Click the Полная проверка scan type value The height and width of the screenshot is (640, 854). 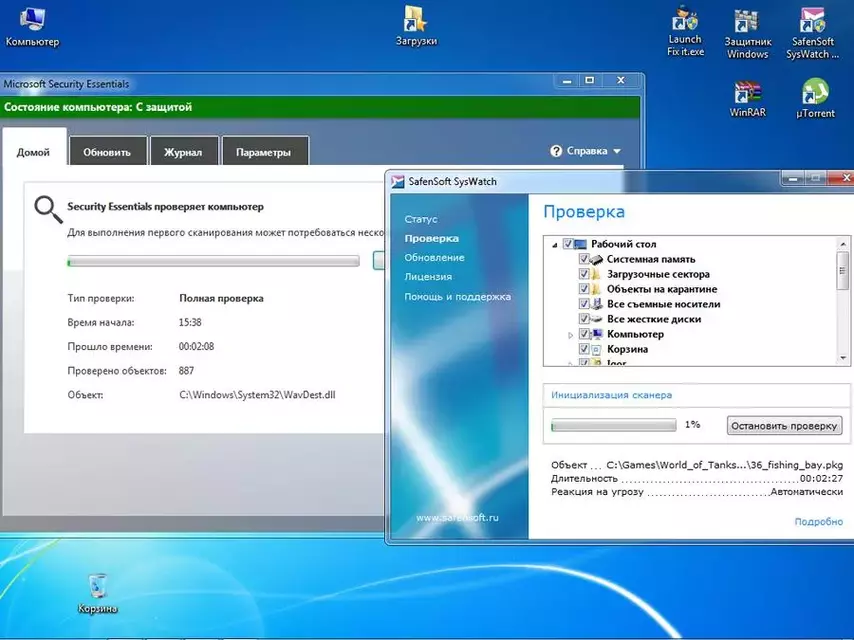tap(221, 298)
